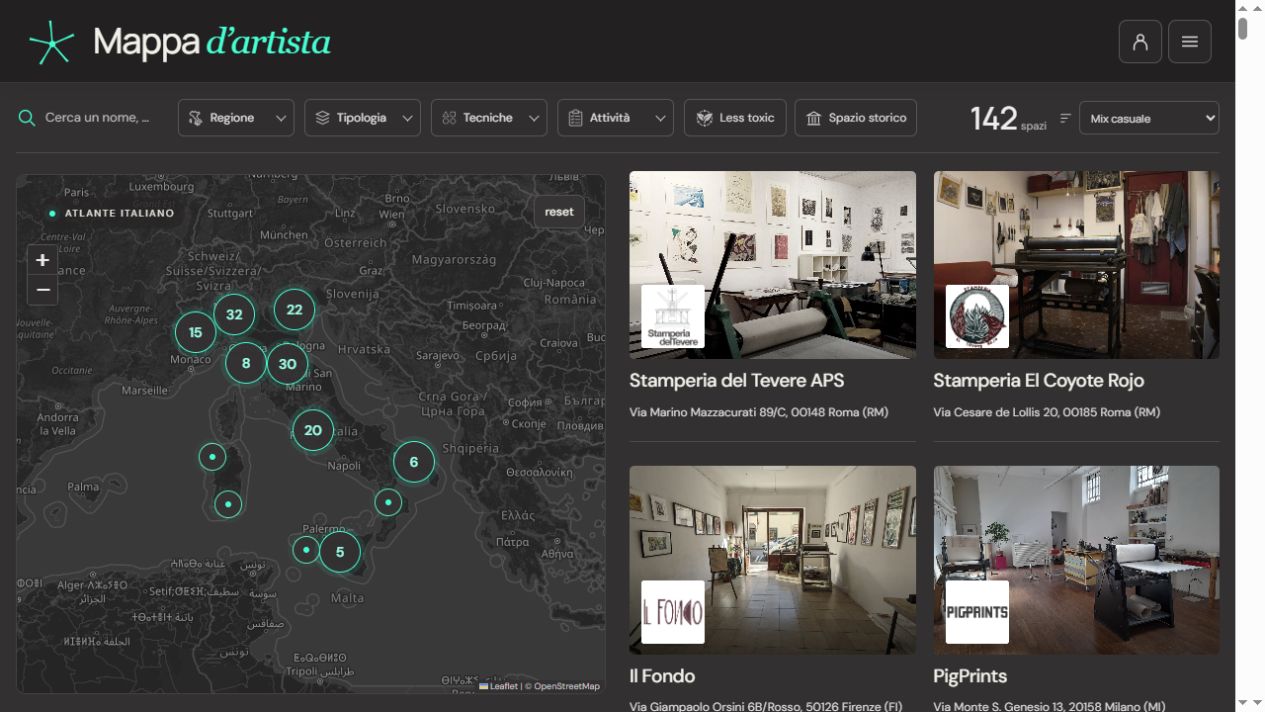The image size is (1265, 712).
Task: Open PigPrints title link
Action: (970, 676)
